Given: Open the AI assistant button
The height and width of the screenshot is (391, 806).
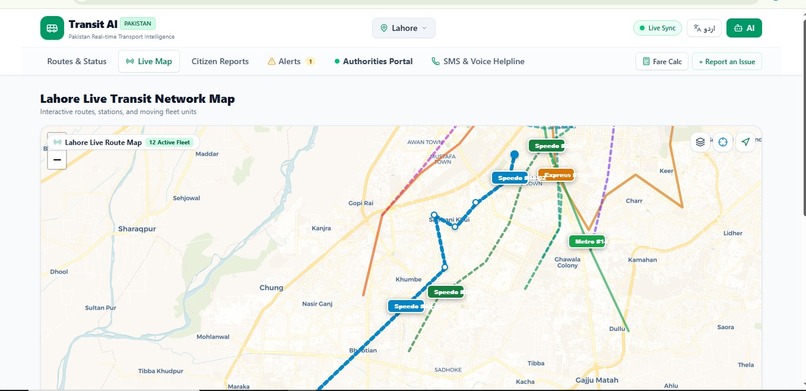Looking at the screenshot, I should click(x=744, y=28).
